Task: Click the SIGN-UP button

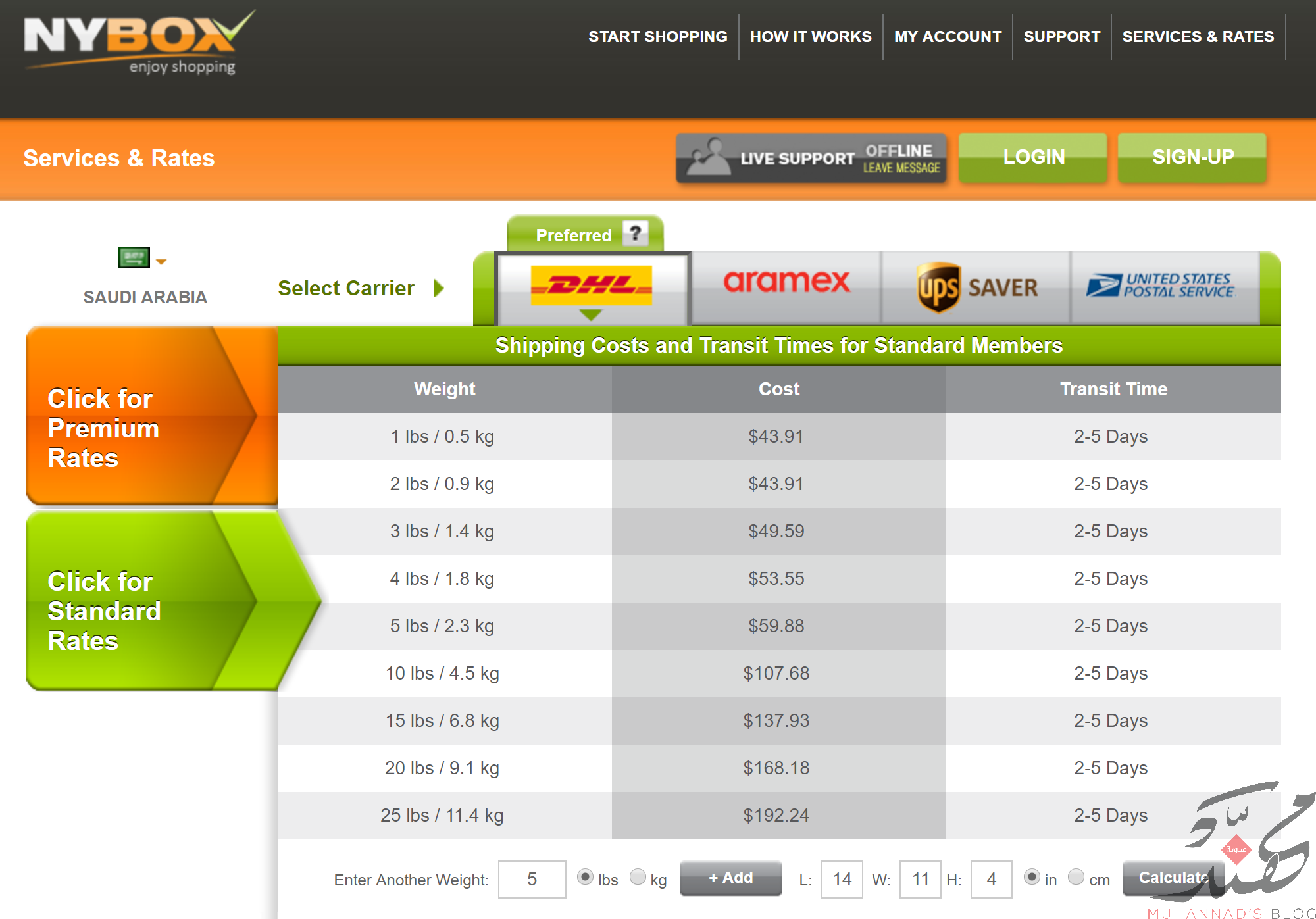Action: click(1192, 157)
